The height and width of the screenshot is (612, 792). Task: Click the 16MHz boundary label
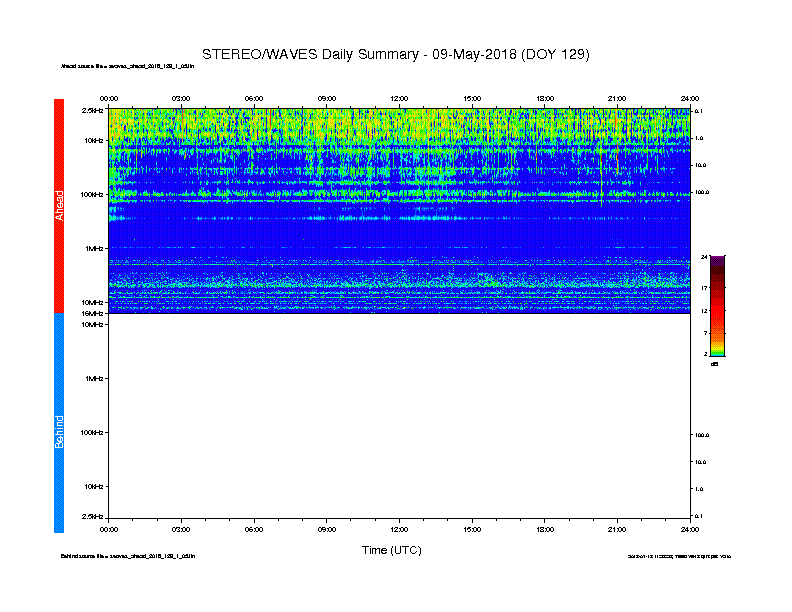[93, 314]
